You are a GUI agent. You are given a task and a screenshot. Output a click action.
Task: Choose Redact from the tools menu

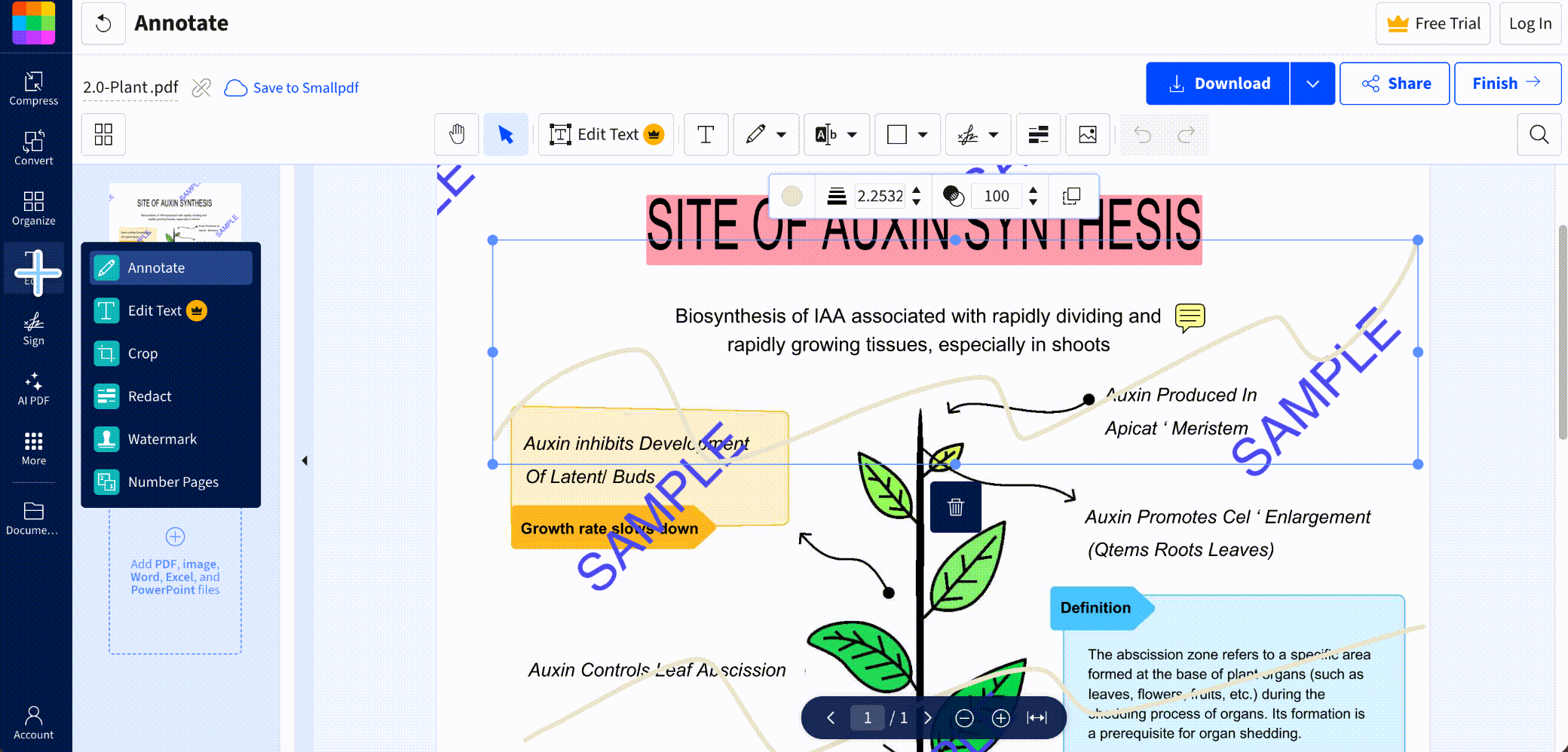pos(171,396)
